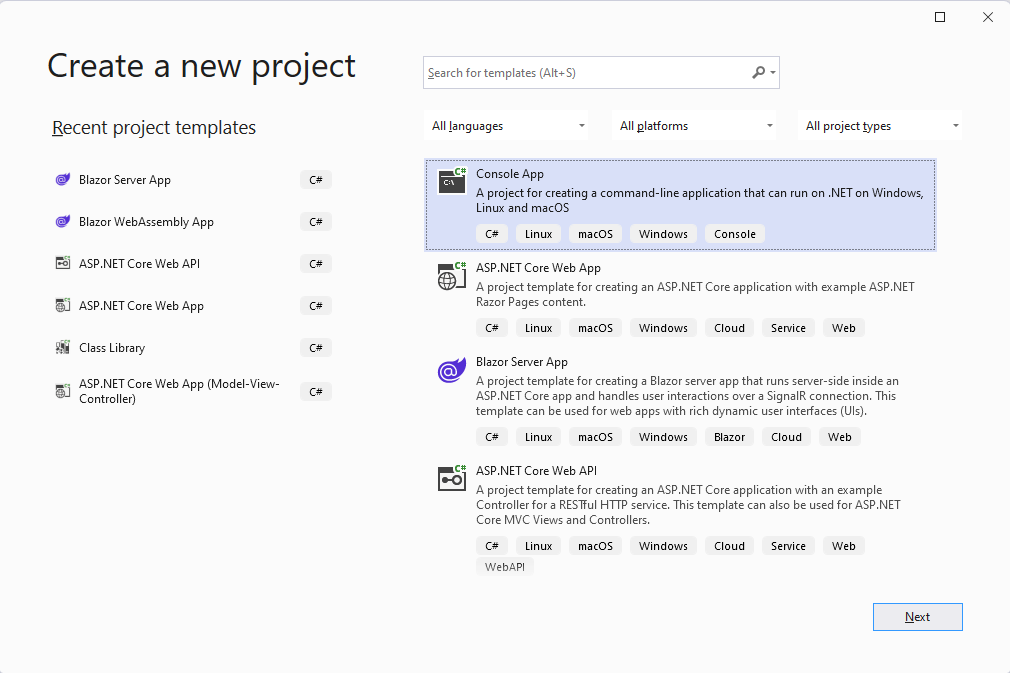Click the Web tag under ASP.NET Core Web App

843,328
